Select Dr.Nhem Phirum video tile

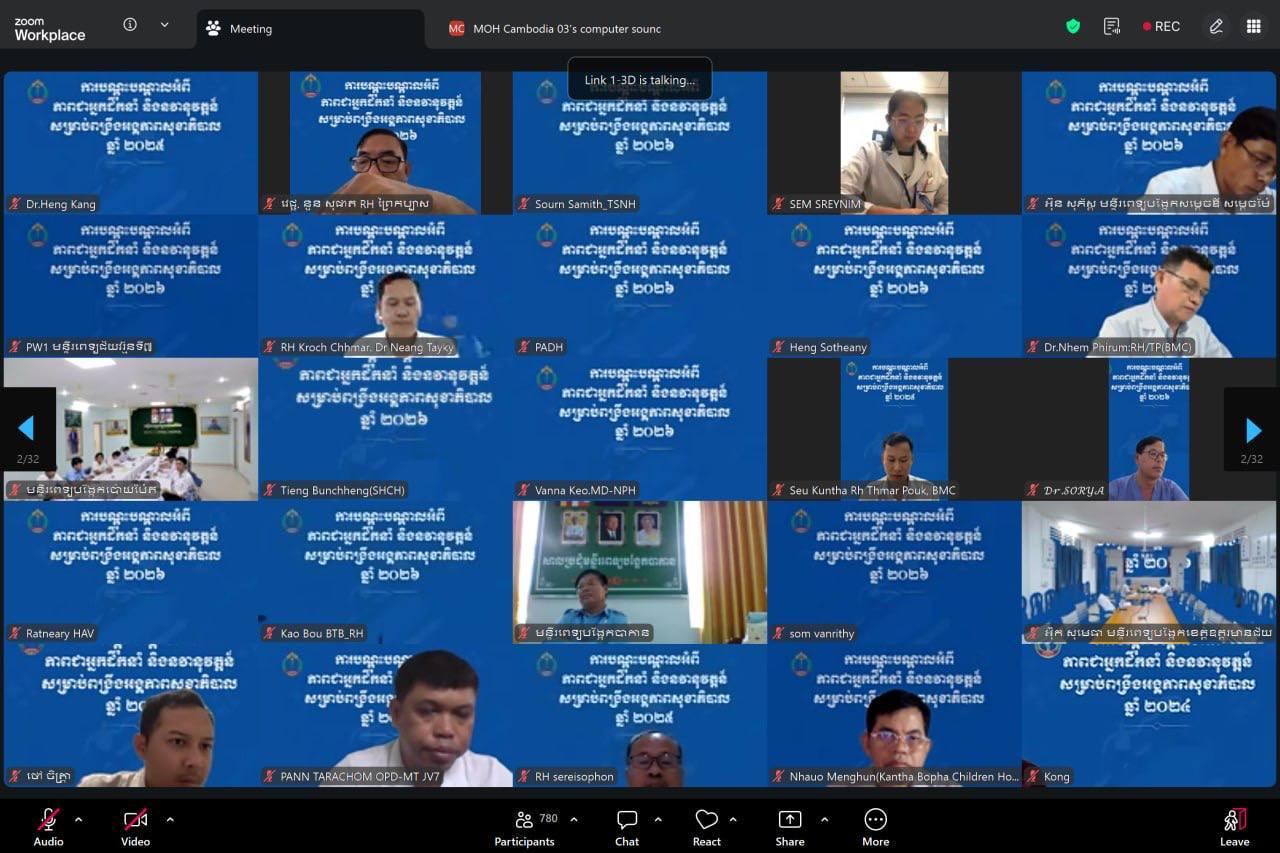1149,286
